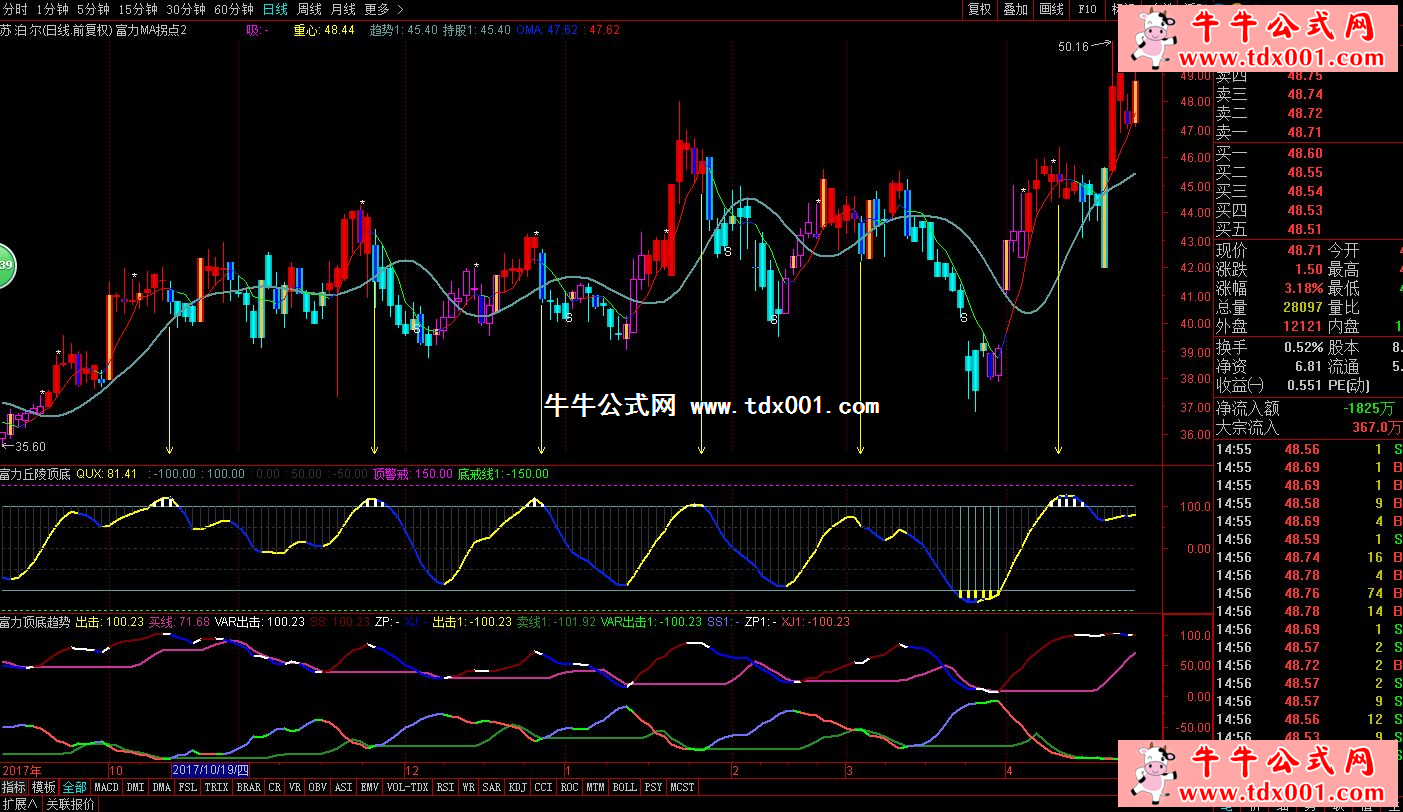Open the 模板 template tab
The width and height of the screenshot is (1403, 812).
(44, 787)
